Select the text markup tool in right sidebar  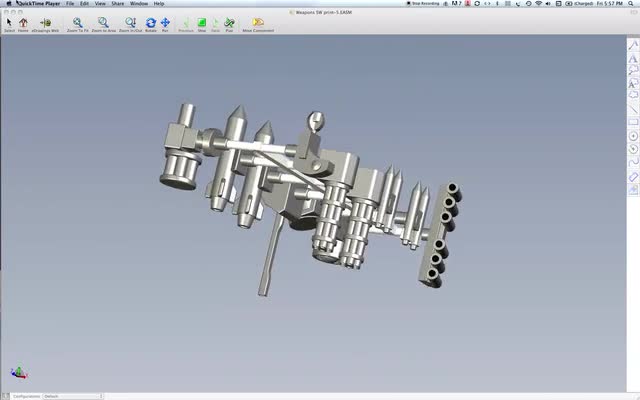click(x=633, y=59)
